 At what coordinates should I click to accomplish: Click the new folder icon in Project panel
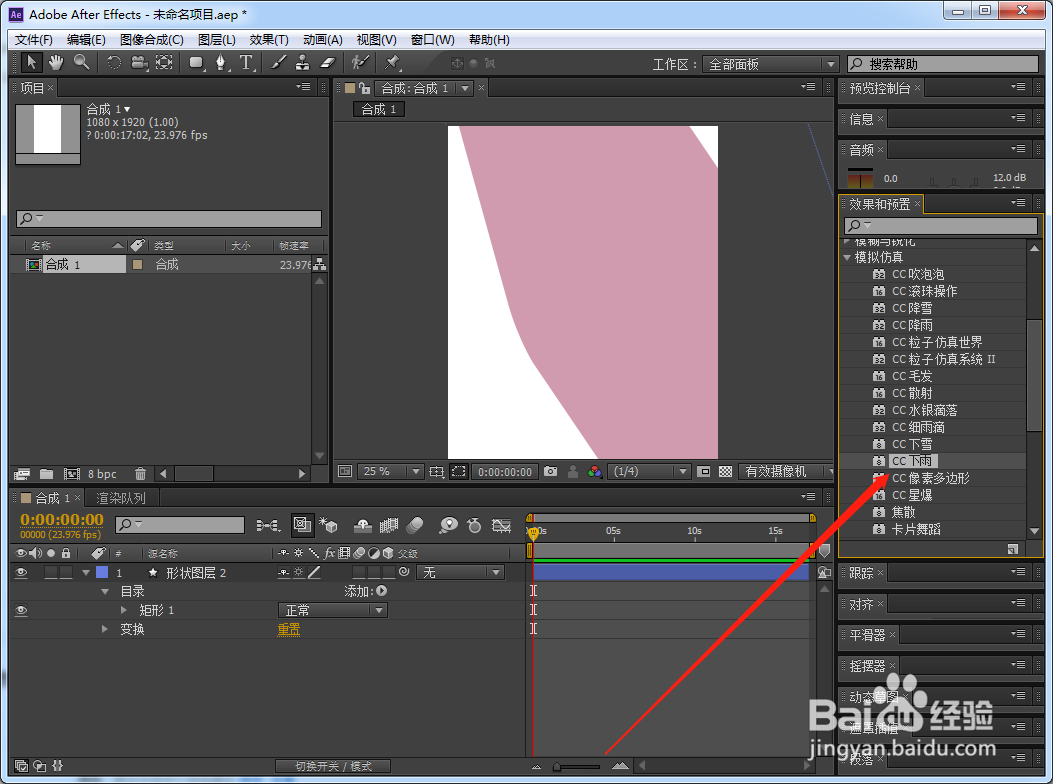[46, 474]
